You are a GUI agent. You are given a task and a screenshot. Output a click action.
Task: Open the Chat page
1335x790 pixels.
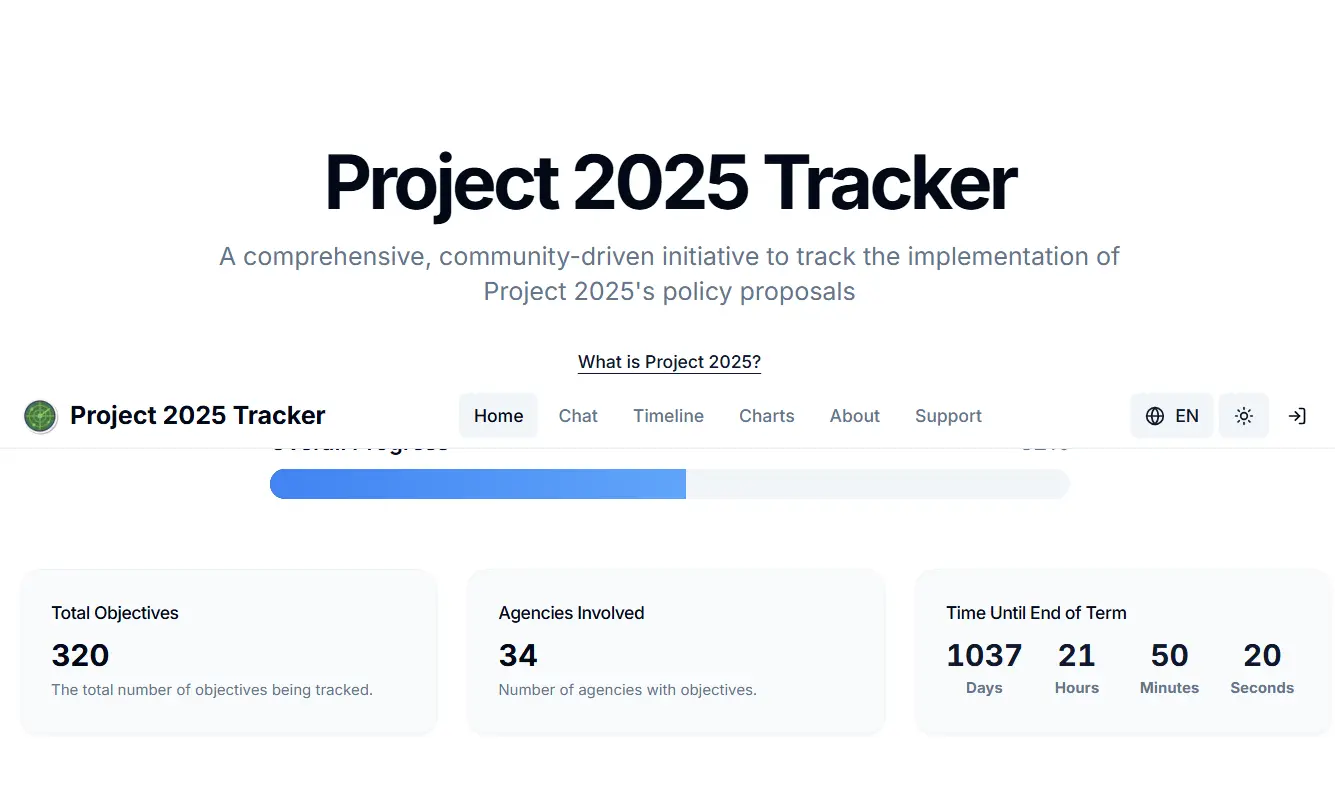578,416
